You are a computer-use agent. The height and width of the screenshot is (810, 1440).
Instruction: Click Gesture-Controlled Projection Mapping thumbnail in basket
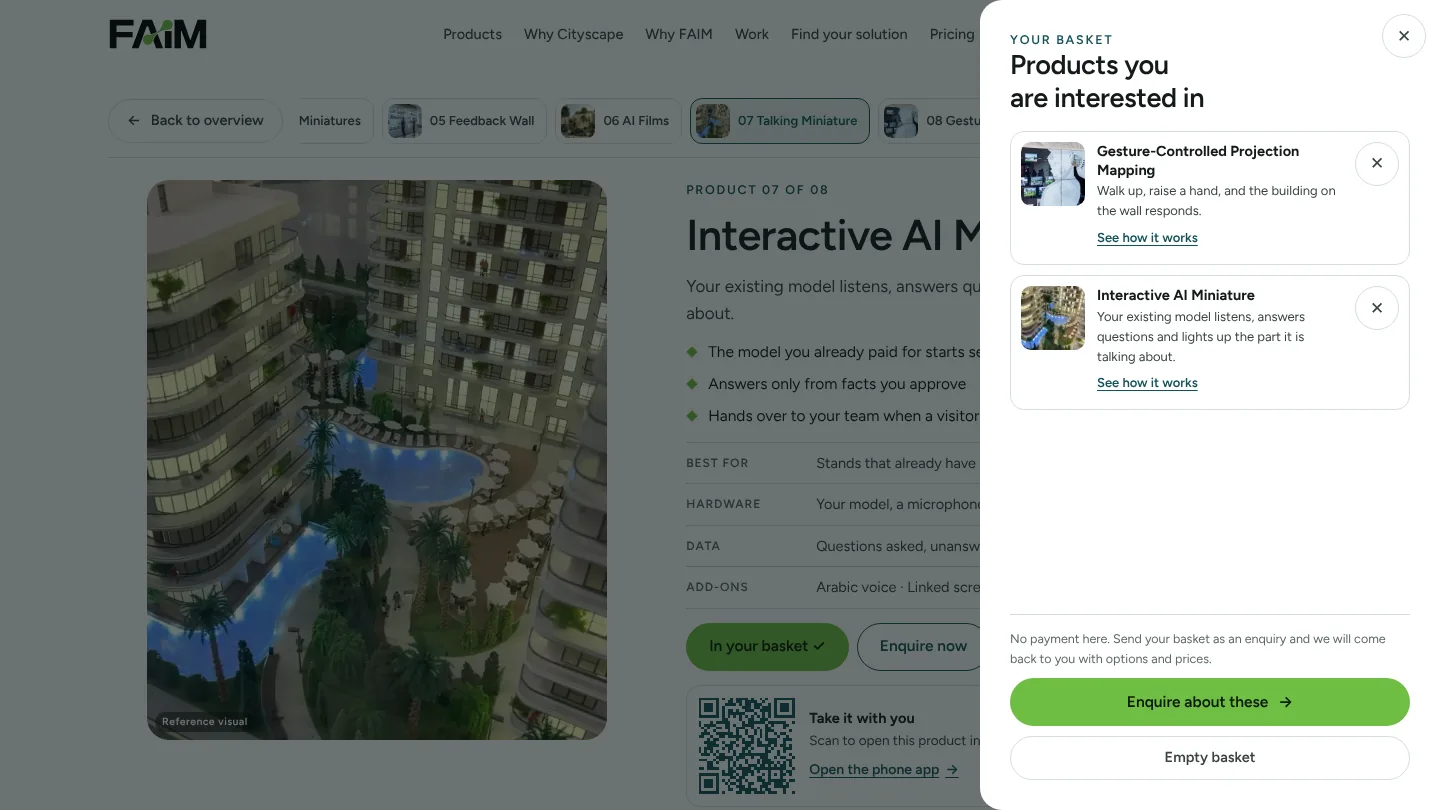[1052, 174]
